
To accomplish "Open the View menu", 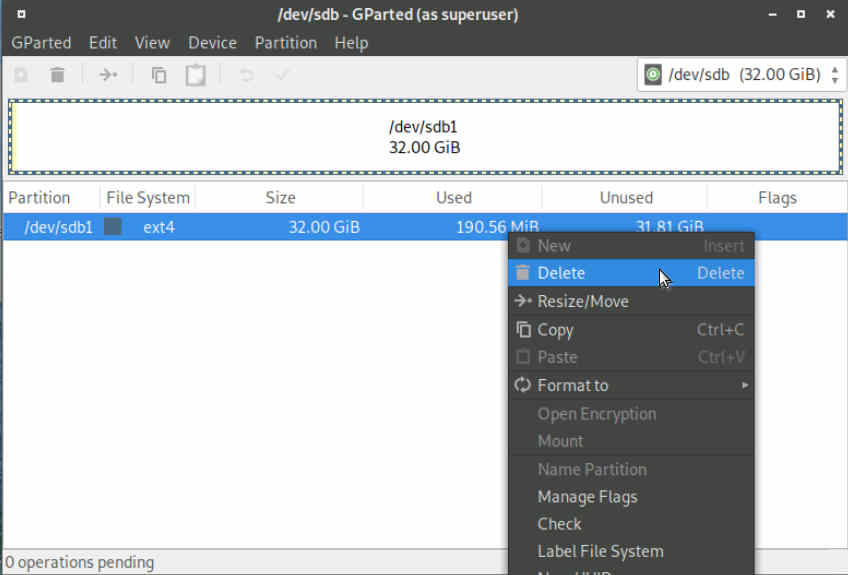I will (x=152, y=43).
